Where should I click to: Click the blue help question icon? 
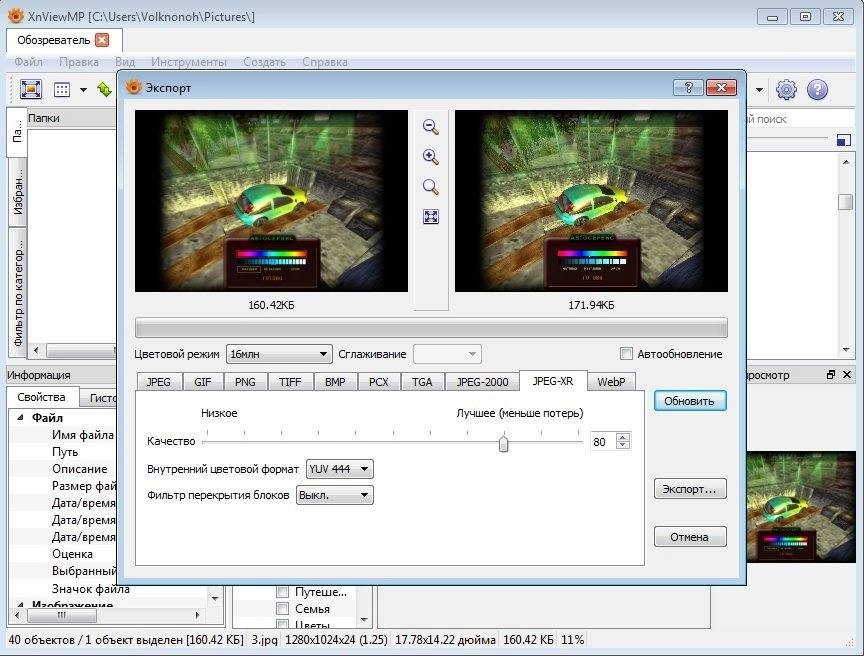(x=817, y=89)
